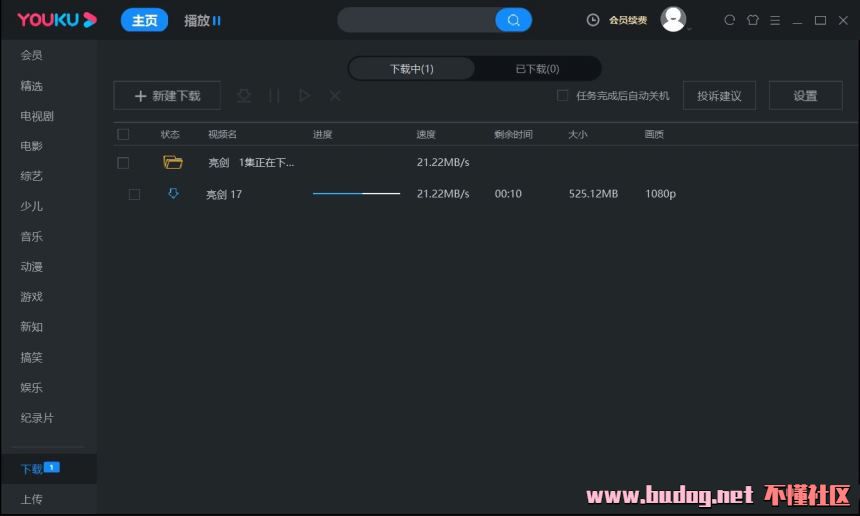
Task: Open 下载 download section in sidebar
Action: pyautogui.click(x=31, y=469)
